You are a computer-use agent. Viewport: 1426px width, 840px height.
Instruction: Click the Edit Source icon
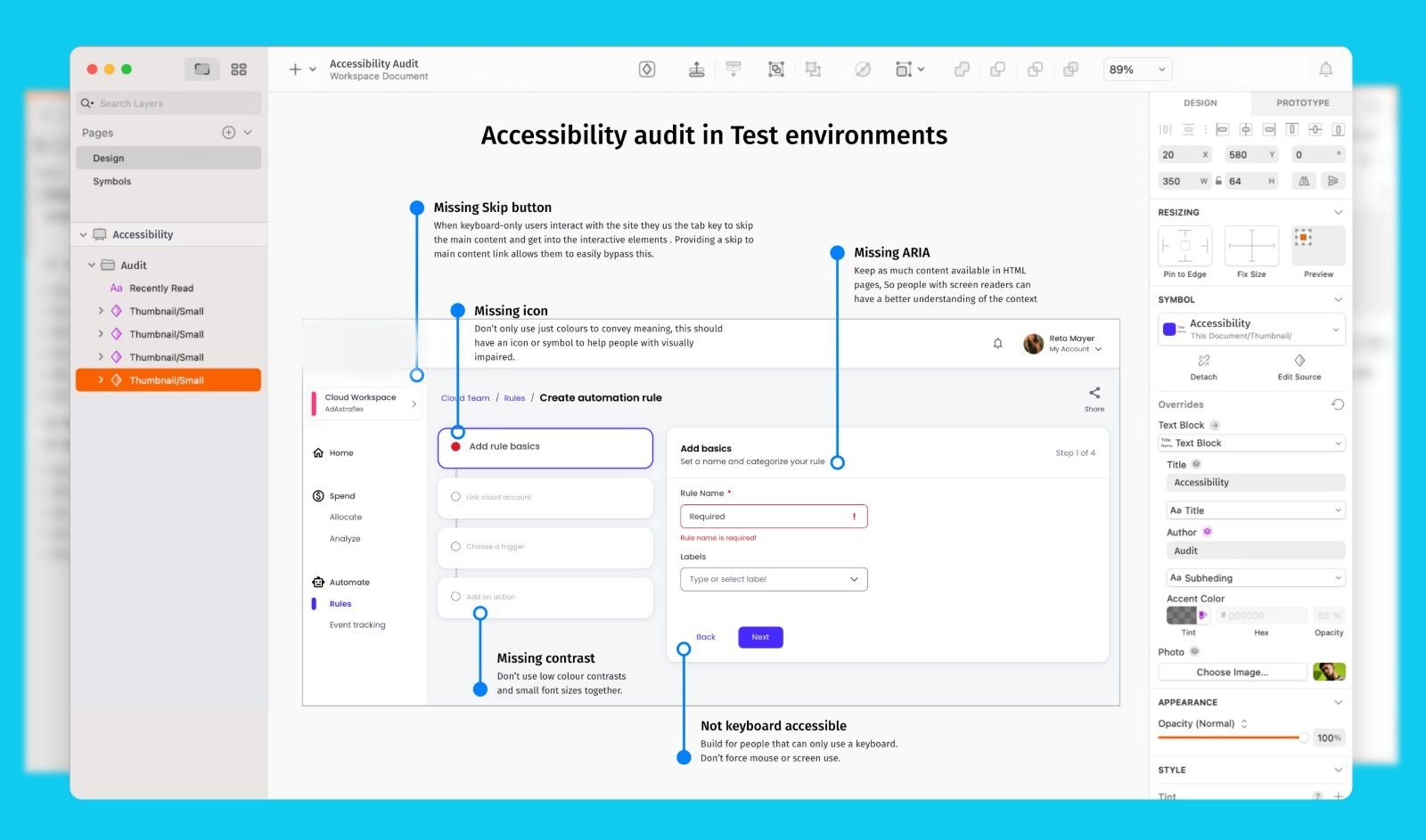1299,361
